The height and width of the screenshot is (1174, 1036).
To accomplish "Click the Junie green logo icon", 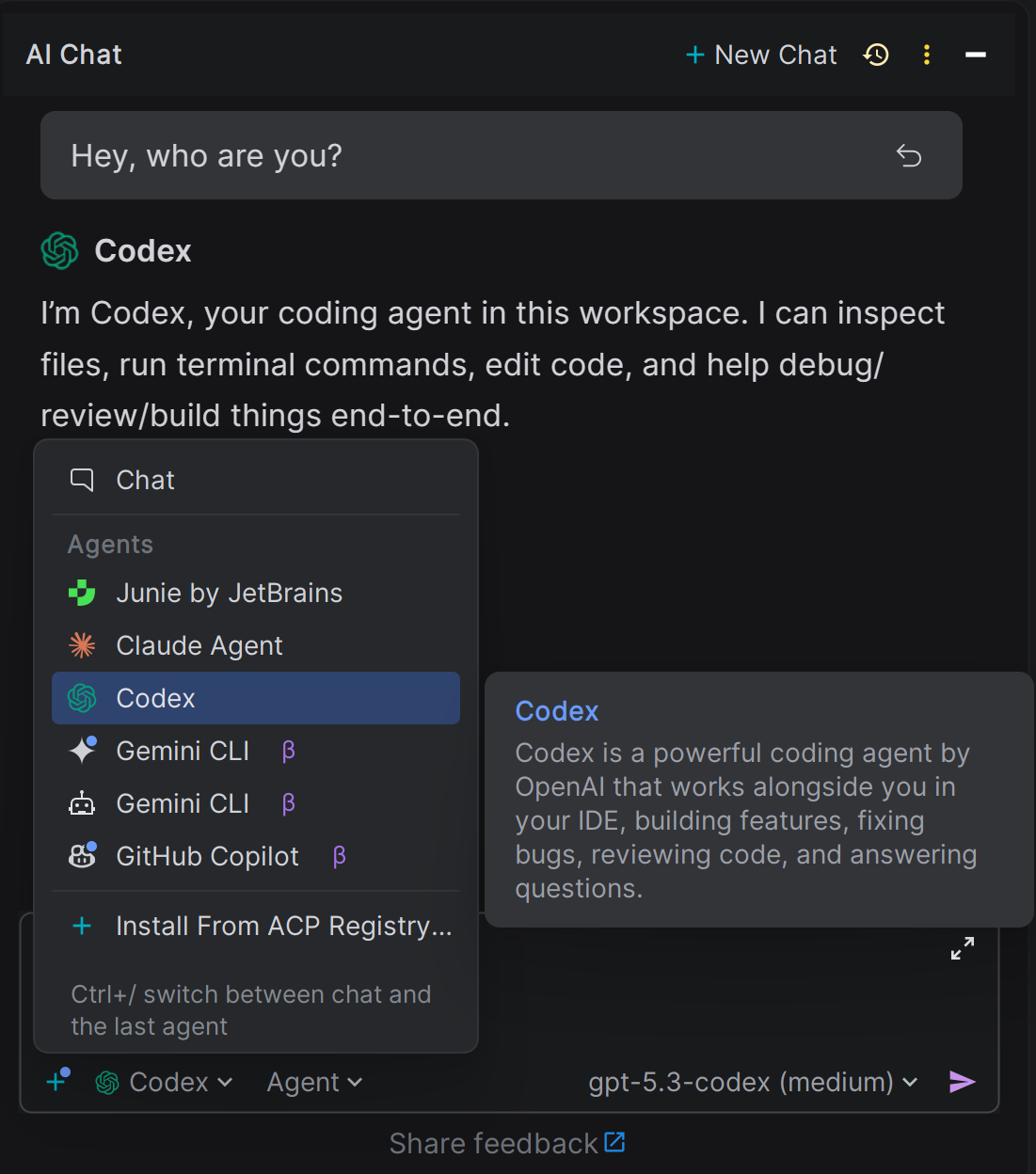I will point(82,594).
